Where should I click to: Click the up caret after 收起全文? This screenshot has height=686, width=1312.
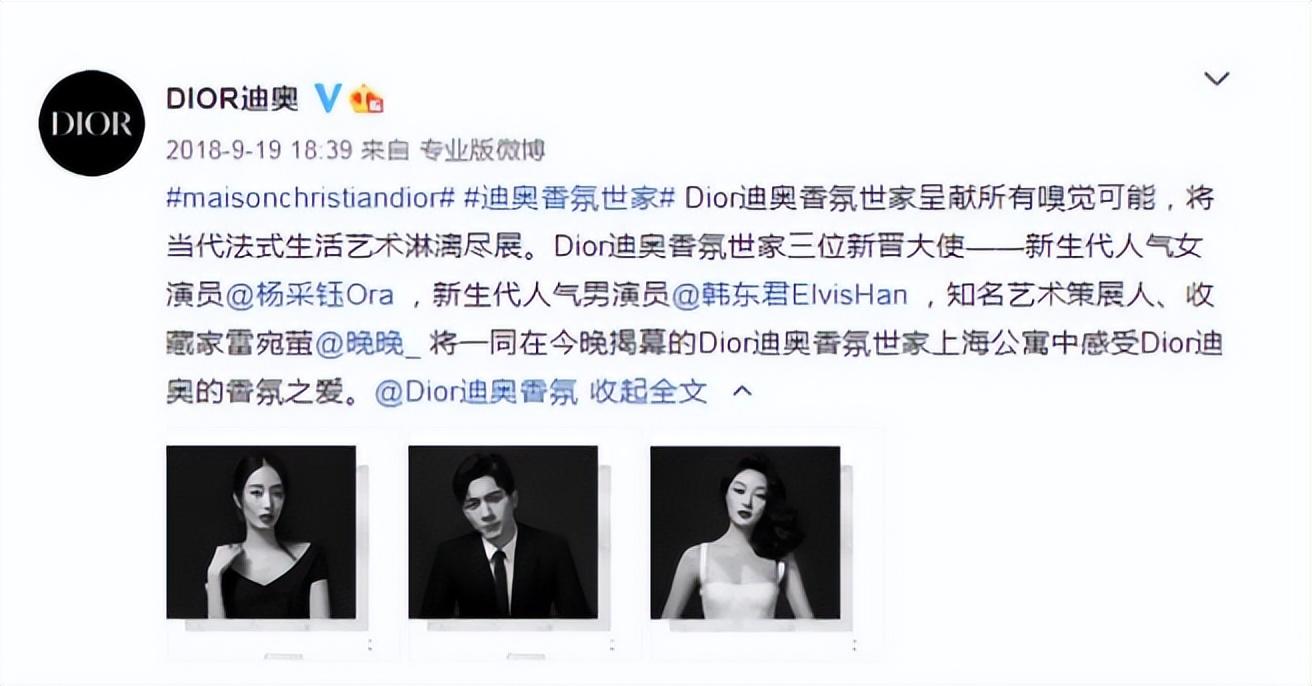[742, 391]
